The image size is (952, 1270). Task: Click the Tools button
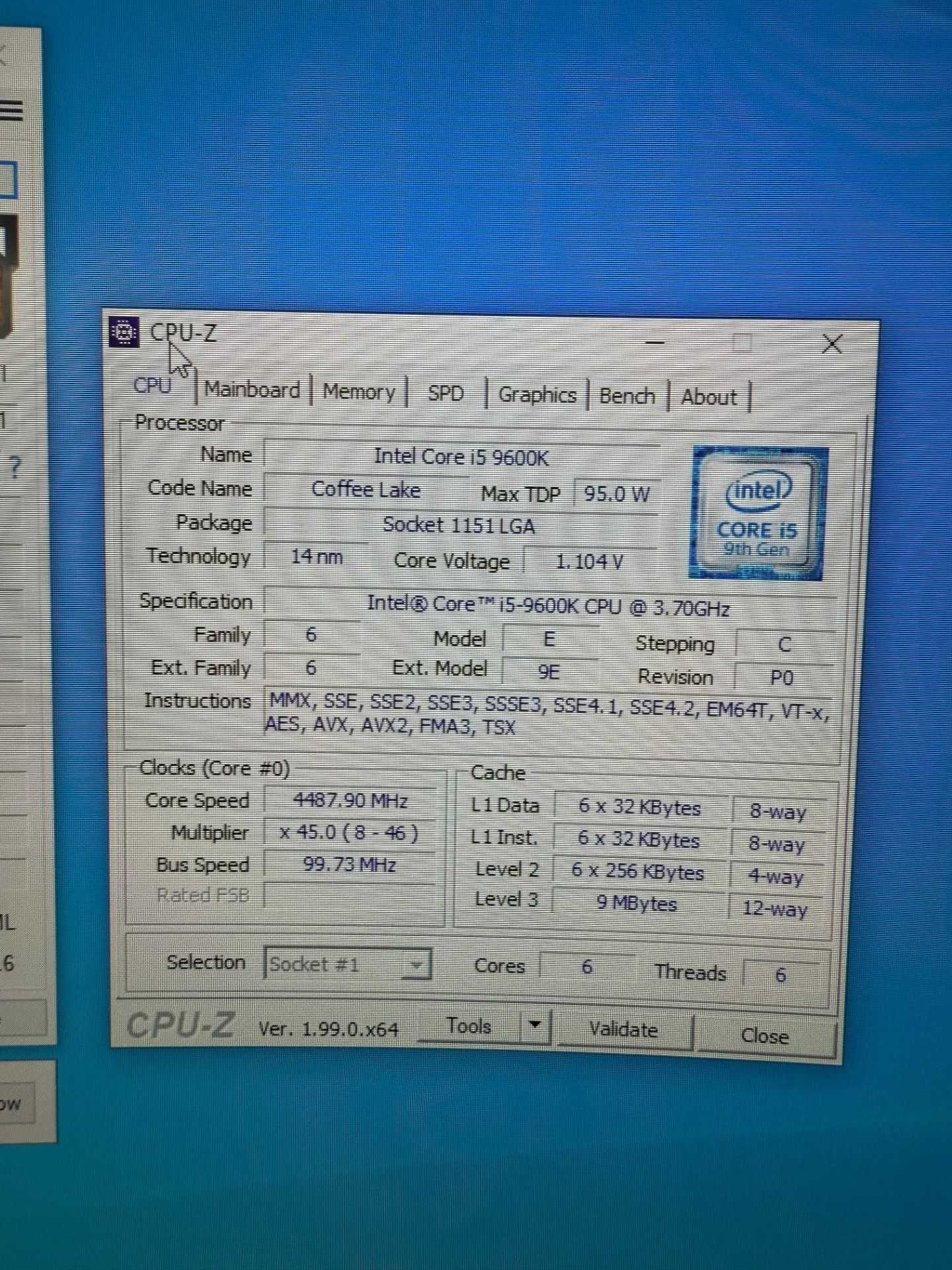pos(469,1026)
